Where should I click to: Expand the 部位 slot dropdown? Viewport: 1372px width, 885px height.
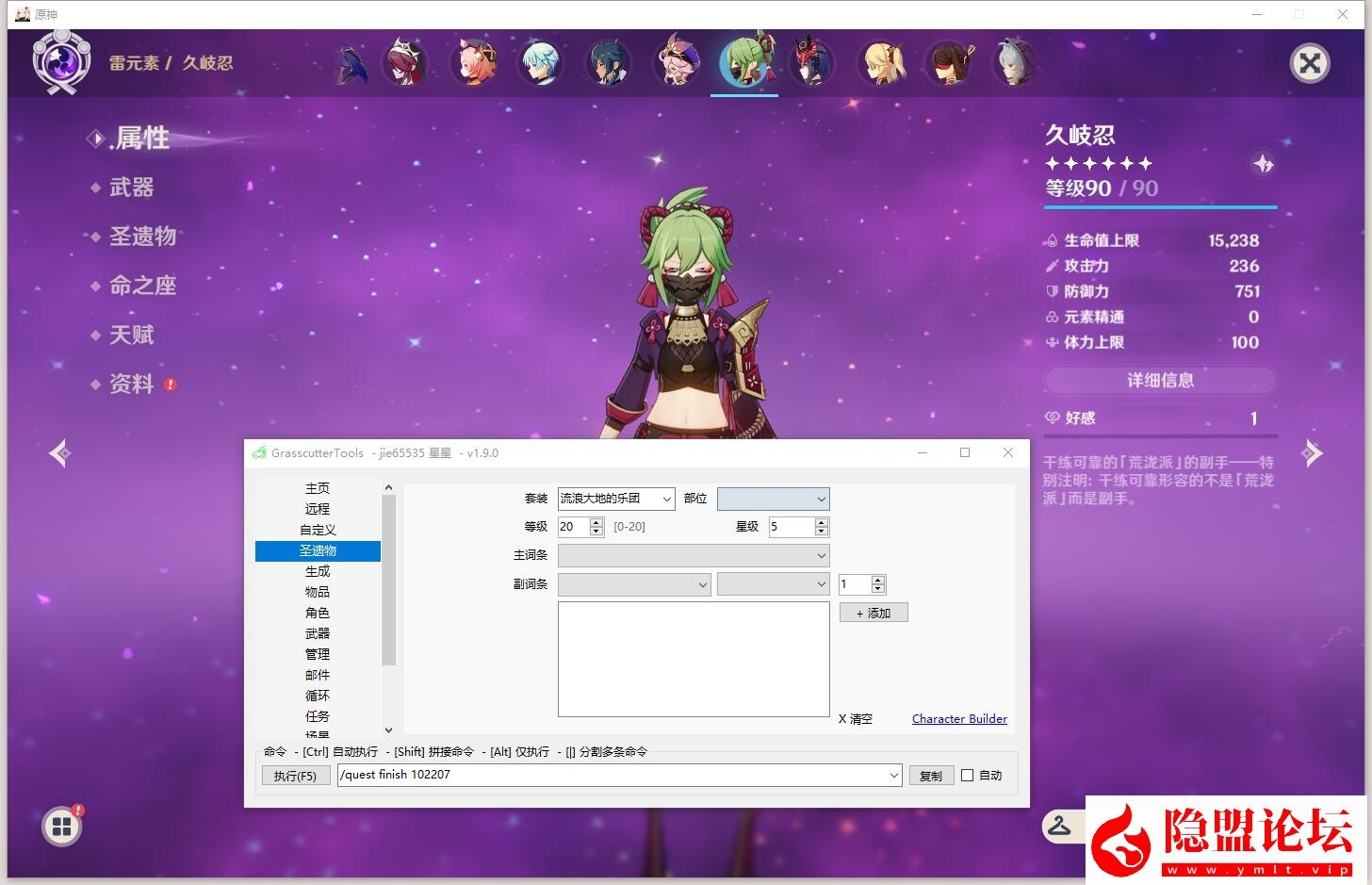[x=773, y=499]
